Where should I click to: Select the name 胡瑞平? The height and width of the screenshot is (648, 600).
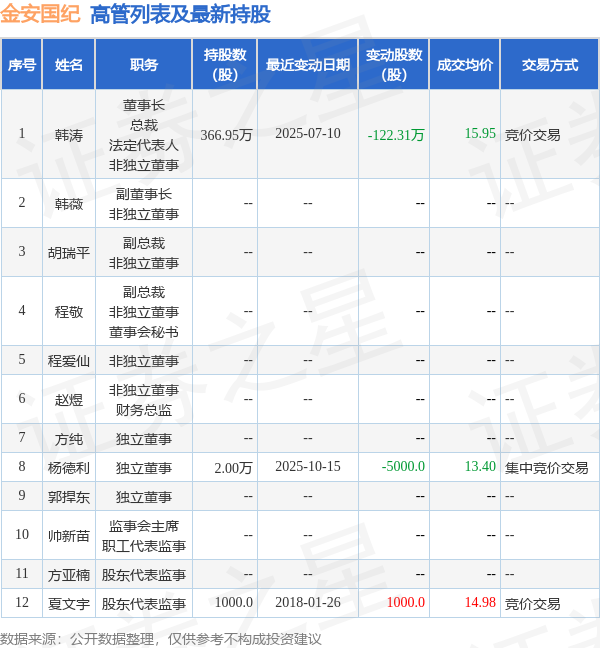tap(69, 253)
